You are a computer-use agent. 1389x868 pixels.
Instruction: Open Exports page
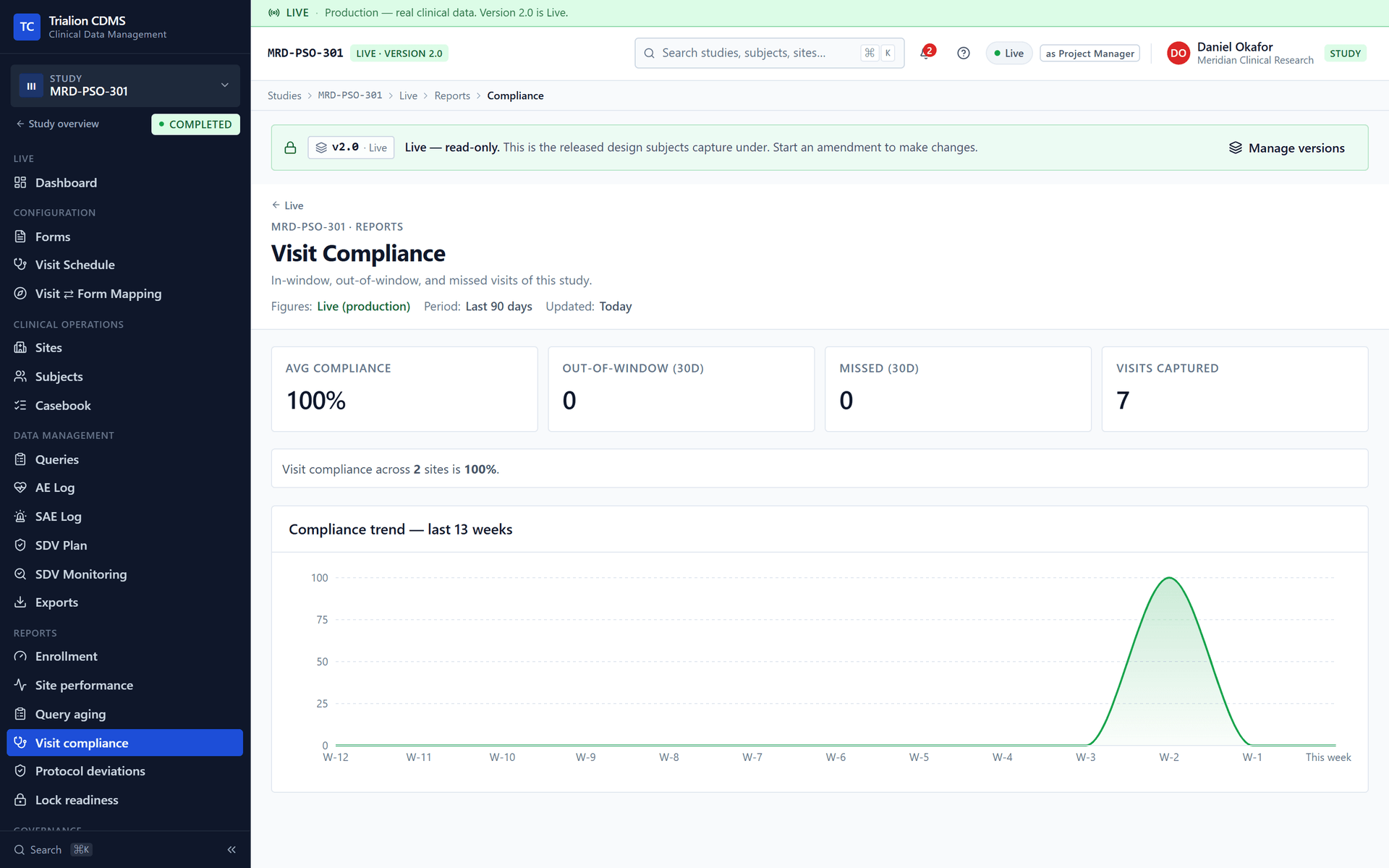coord(124,603)
